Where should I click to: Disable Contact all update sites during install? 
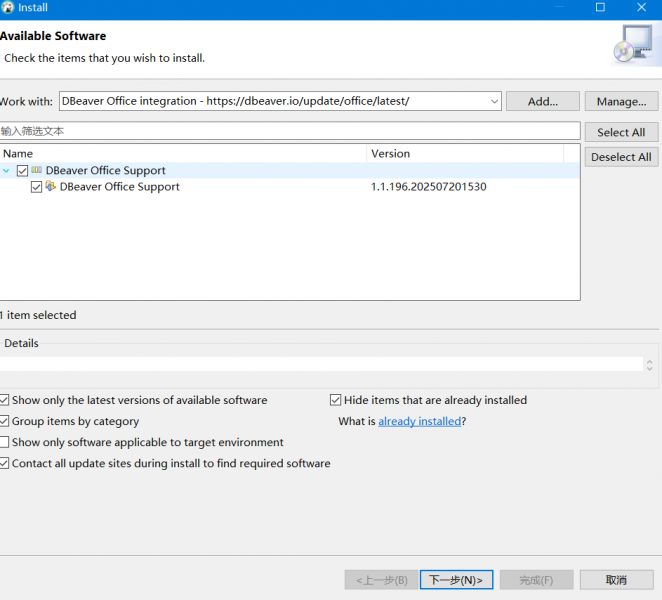[x=5, y=464]
